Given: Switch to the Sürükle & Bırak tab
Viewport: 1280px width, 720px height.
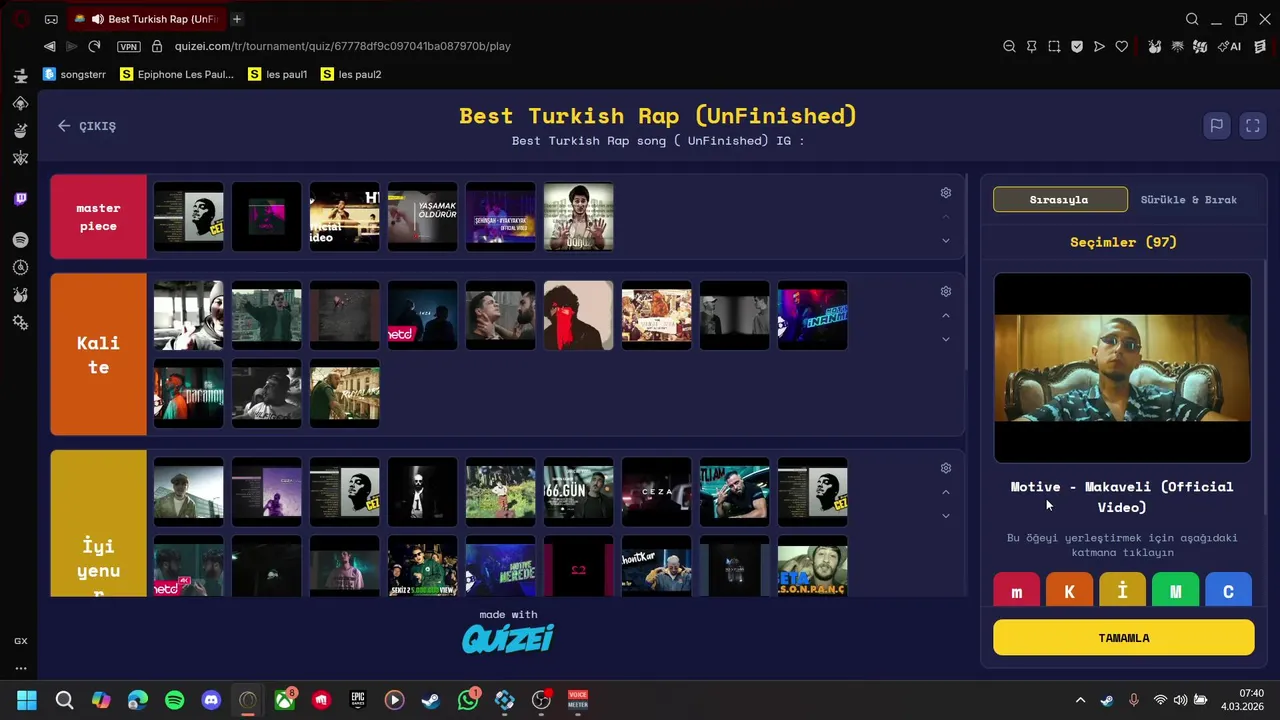Looking at the screenshot, I should coord(1189,199).
